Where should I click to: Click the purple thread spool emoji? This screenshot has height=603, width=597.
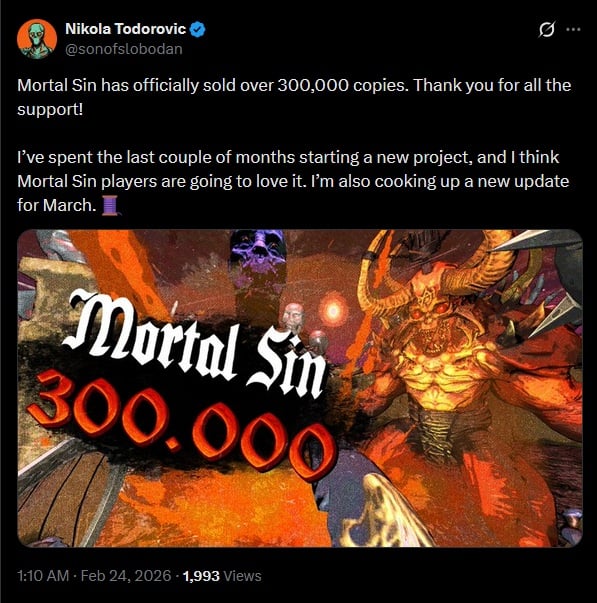[x=110, y=205]
